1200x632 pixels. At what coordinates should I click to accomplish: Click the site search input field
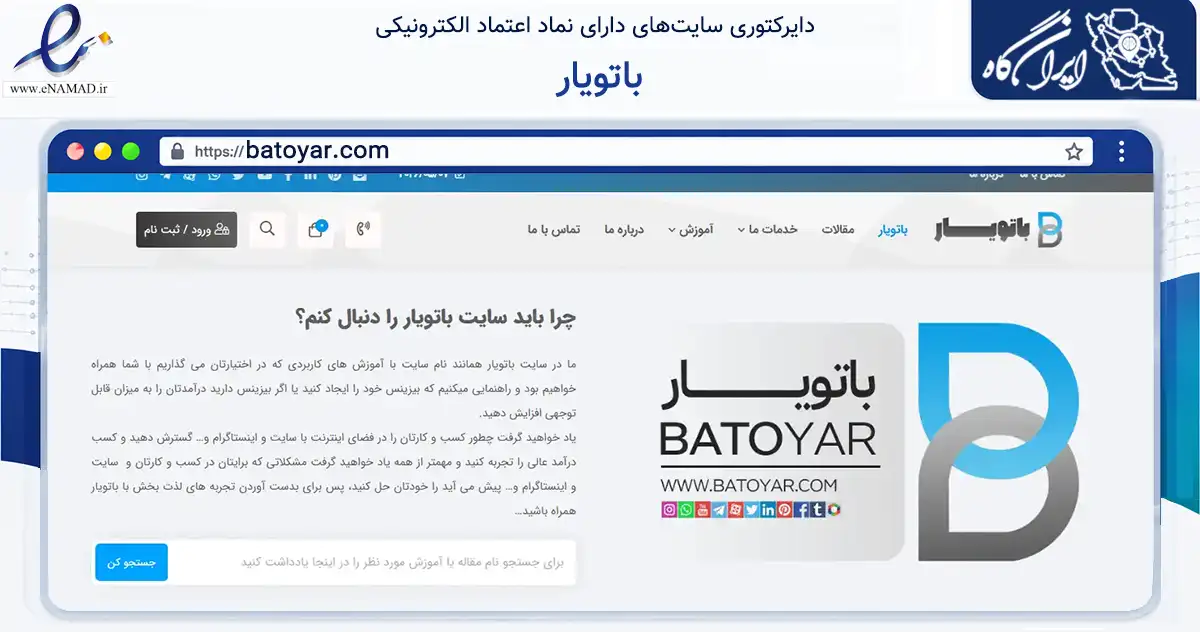click(x=372, y=562)
